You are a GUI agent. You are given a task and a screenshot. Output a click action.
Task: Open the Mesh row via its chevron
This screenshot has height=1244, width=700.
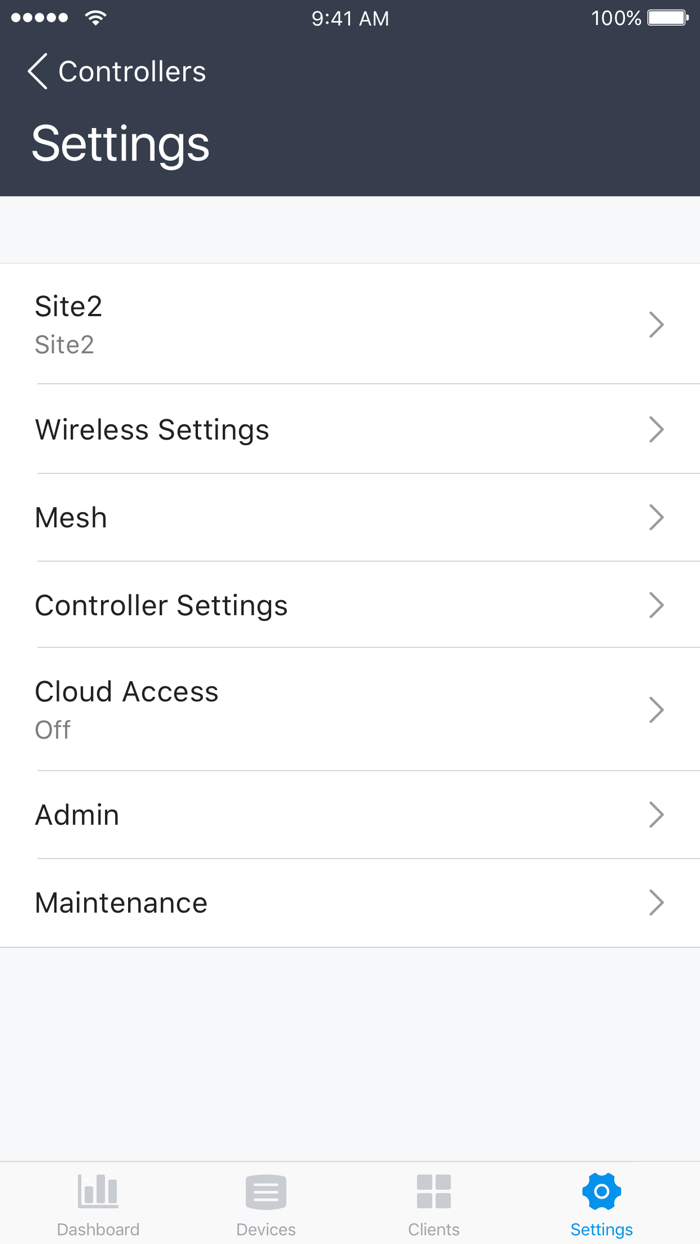coord(656,517)
